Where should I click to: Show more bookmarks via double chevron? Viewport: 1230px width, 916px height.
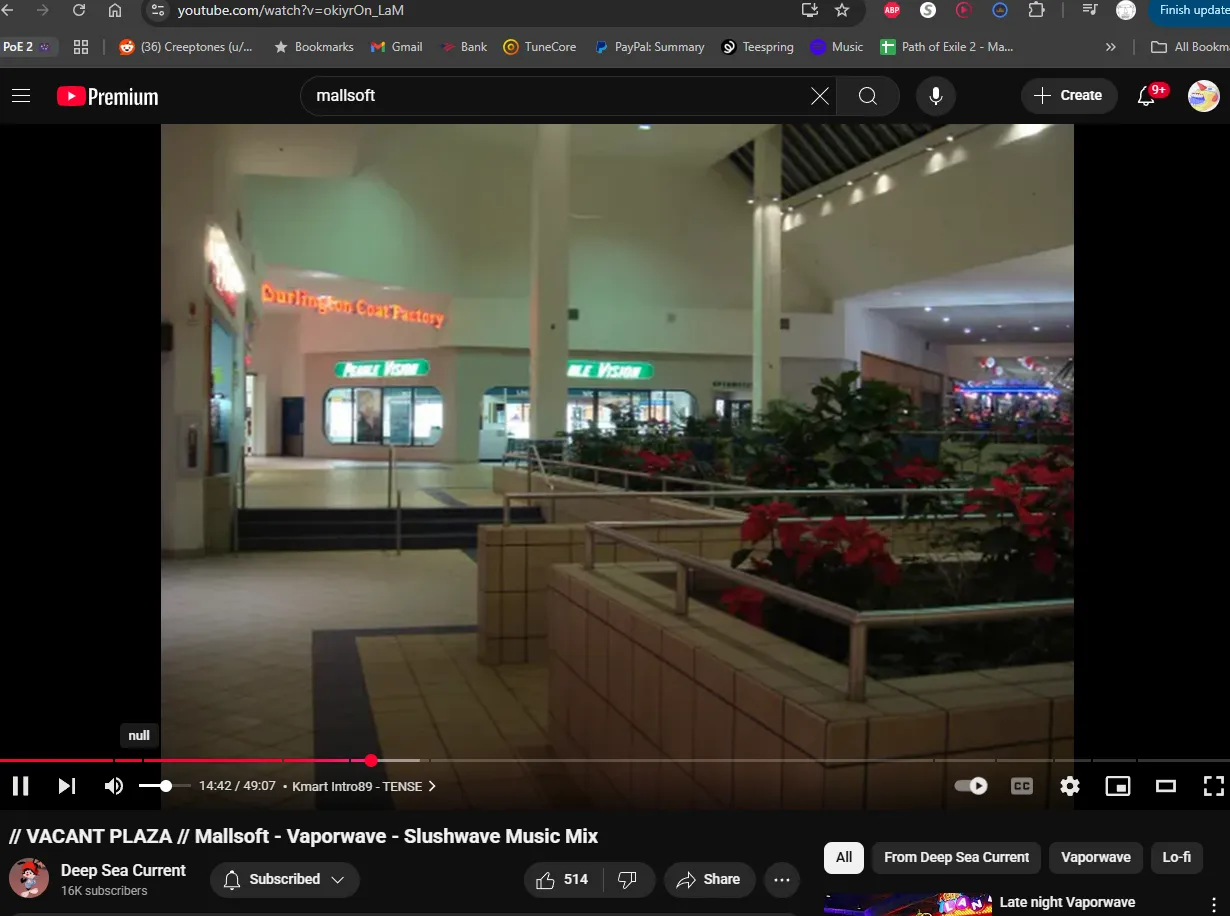click(1111, 47)
